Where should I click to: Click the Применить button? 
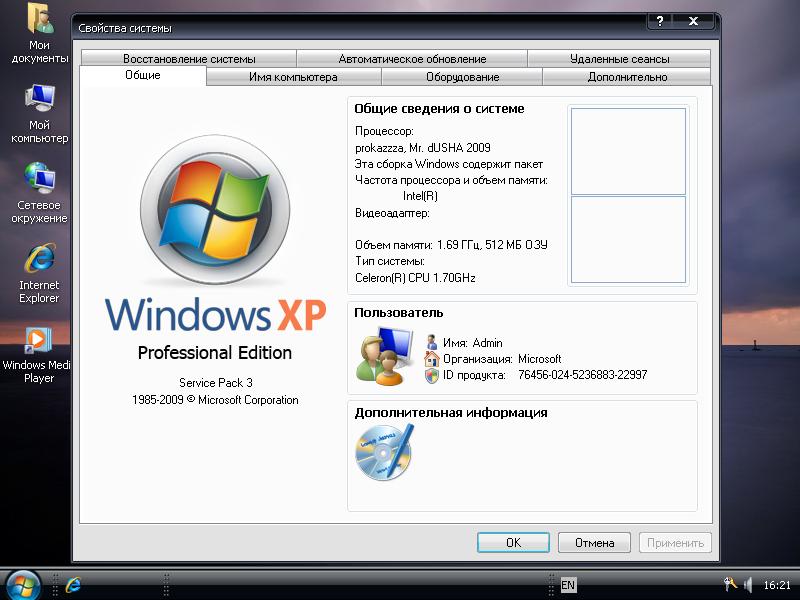pyautogui.click(x=675, y=542)
